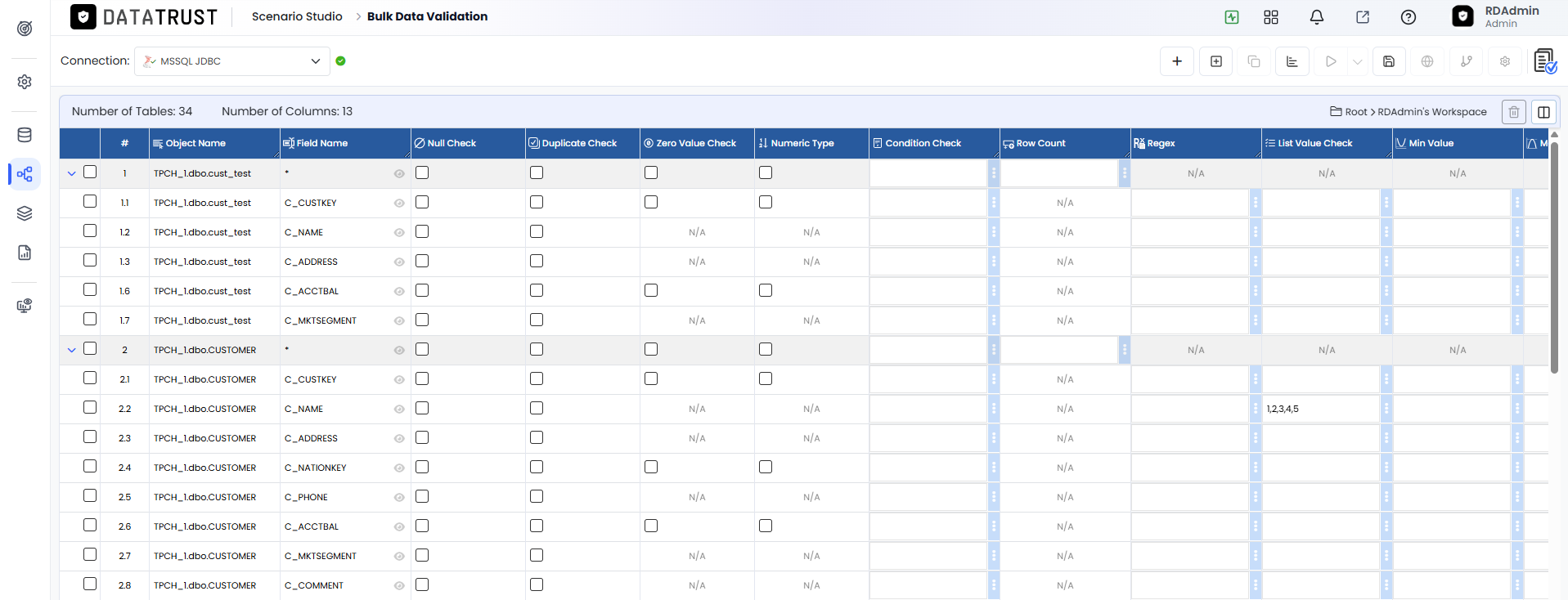Open the target icon in left sidebar

(25, 29)
